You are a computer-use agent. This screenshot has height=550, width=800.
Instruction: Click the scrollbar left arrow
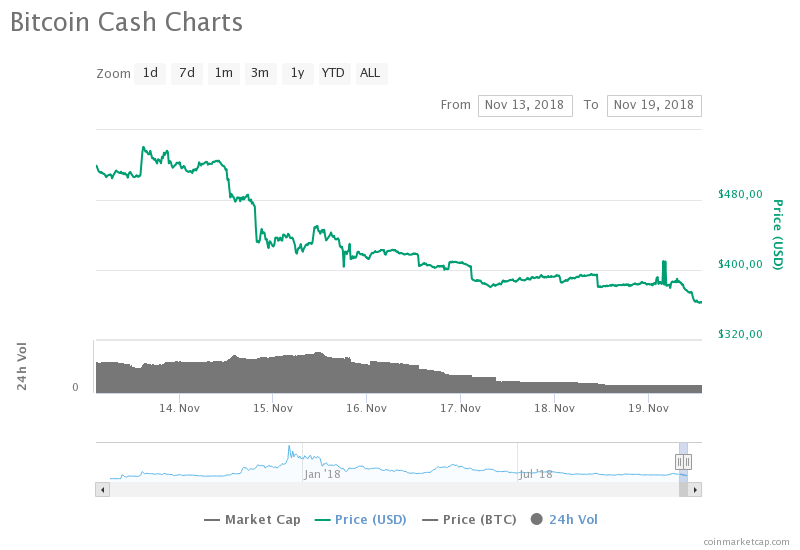click(x=102, y=489)
